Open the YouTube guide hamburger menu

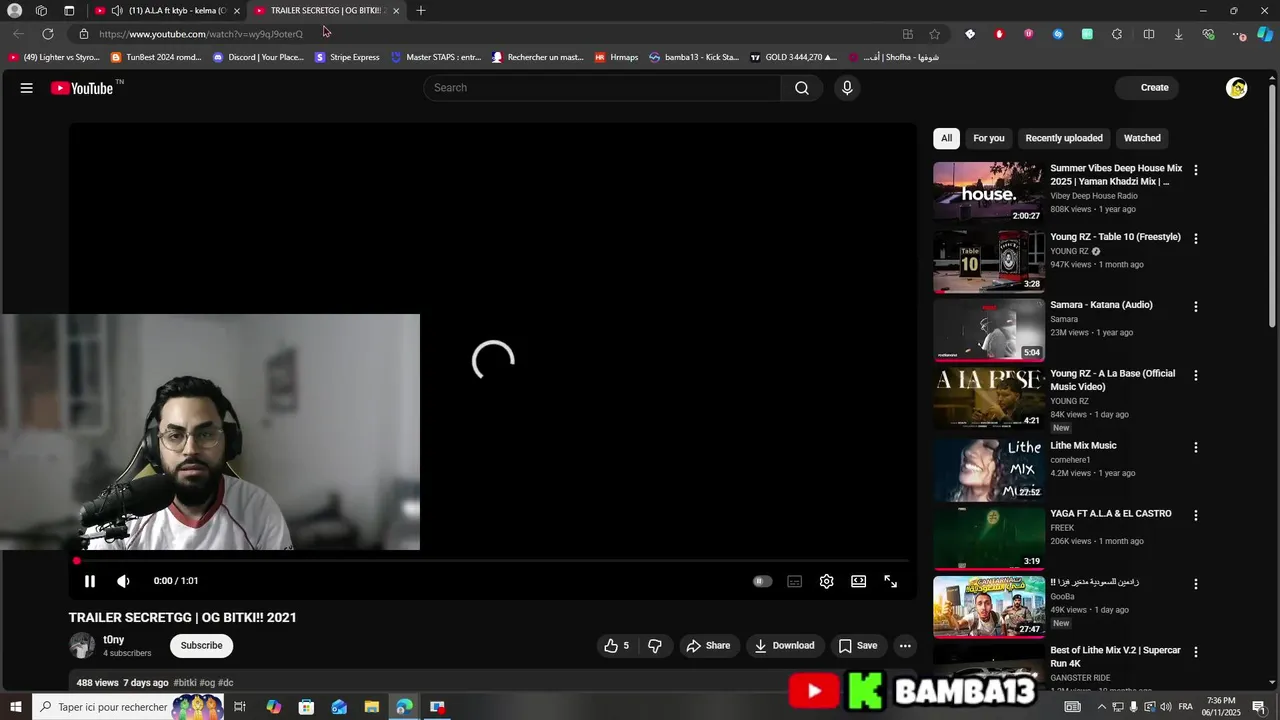tap(27, 88)
